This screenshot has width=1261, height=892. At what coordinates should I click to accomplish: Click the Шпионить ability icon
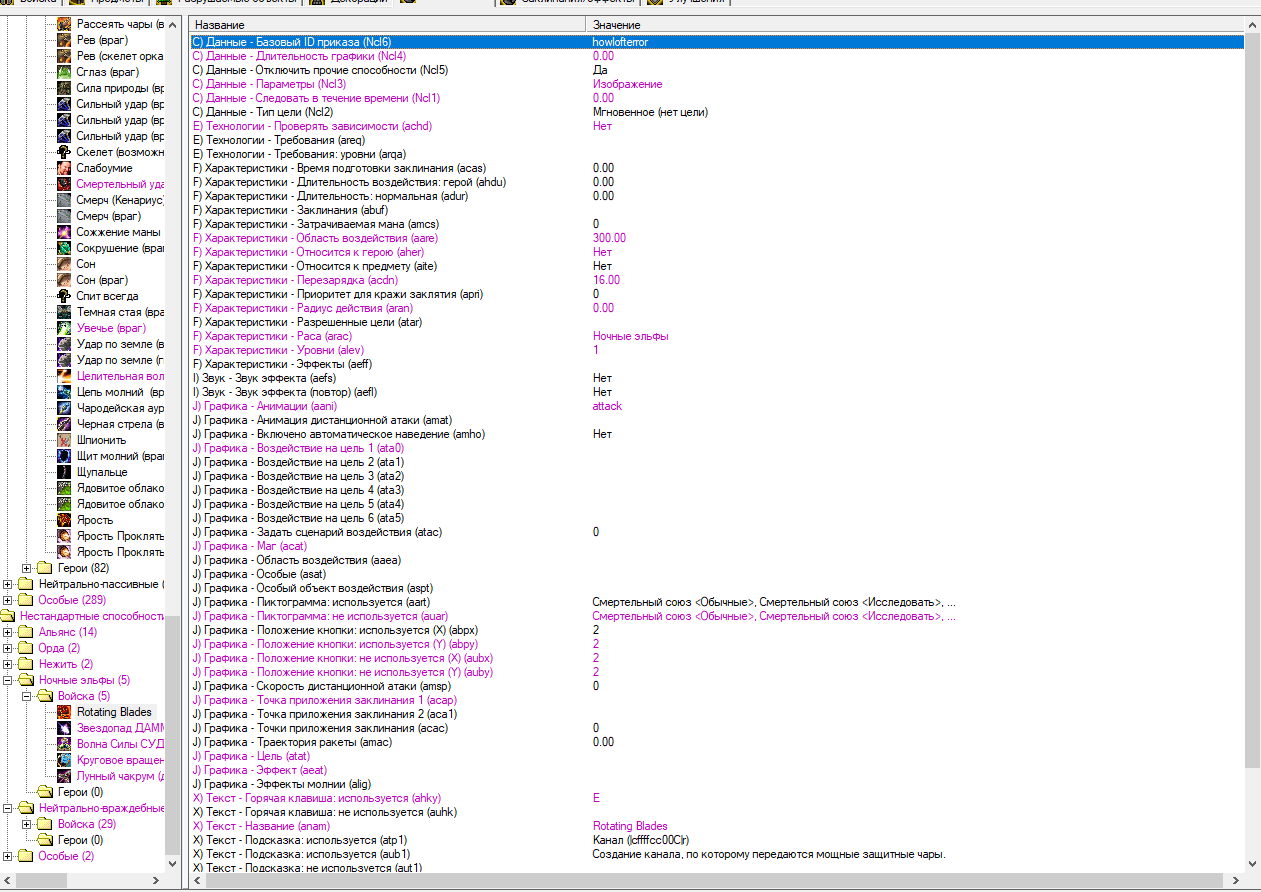[64, 440]
